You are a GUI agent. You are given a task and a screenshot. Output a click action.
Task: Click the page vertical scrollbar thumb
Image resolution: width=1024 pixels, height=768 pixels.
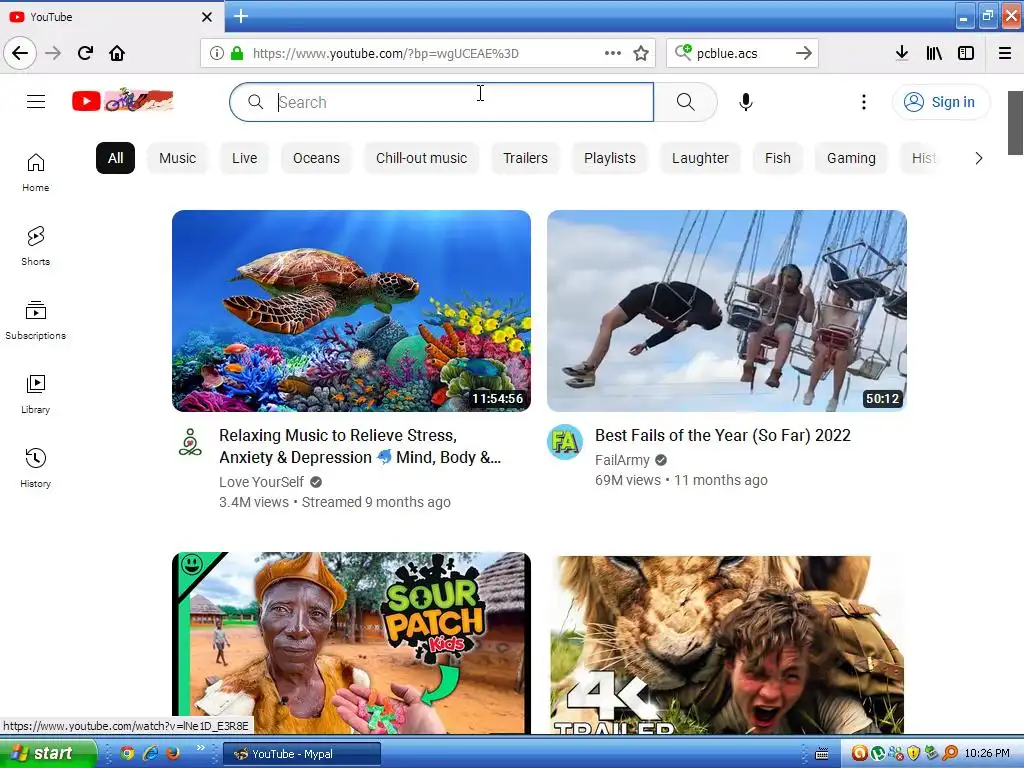coord(1015,123)
